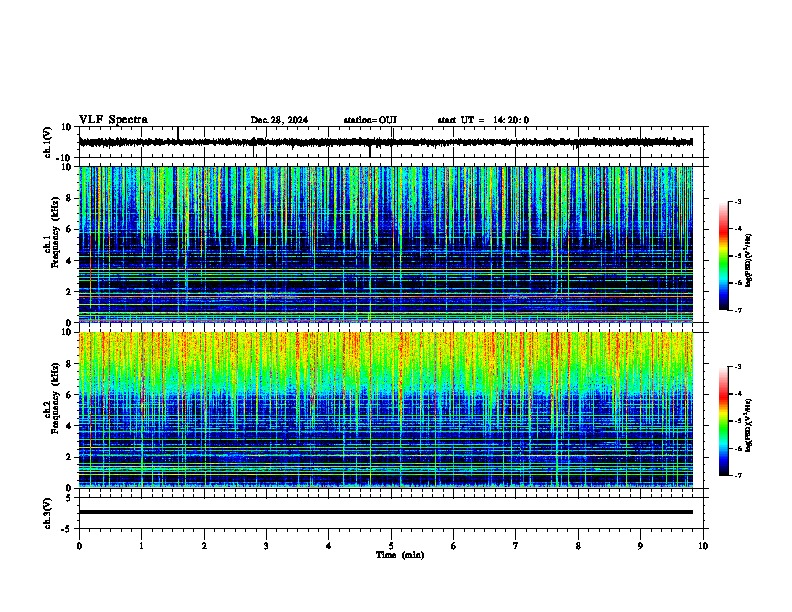Click the ch.1 spectrogram color scale bar
Image resolution: width=792 pixels, height=612 pixels.
coord(724,256)
